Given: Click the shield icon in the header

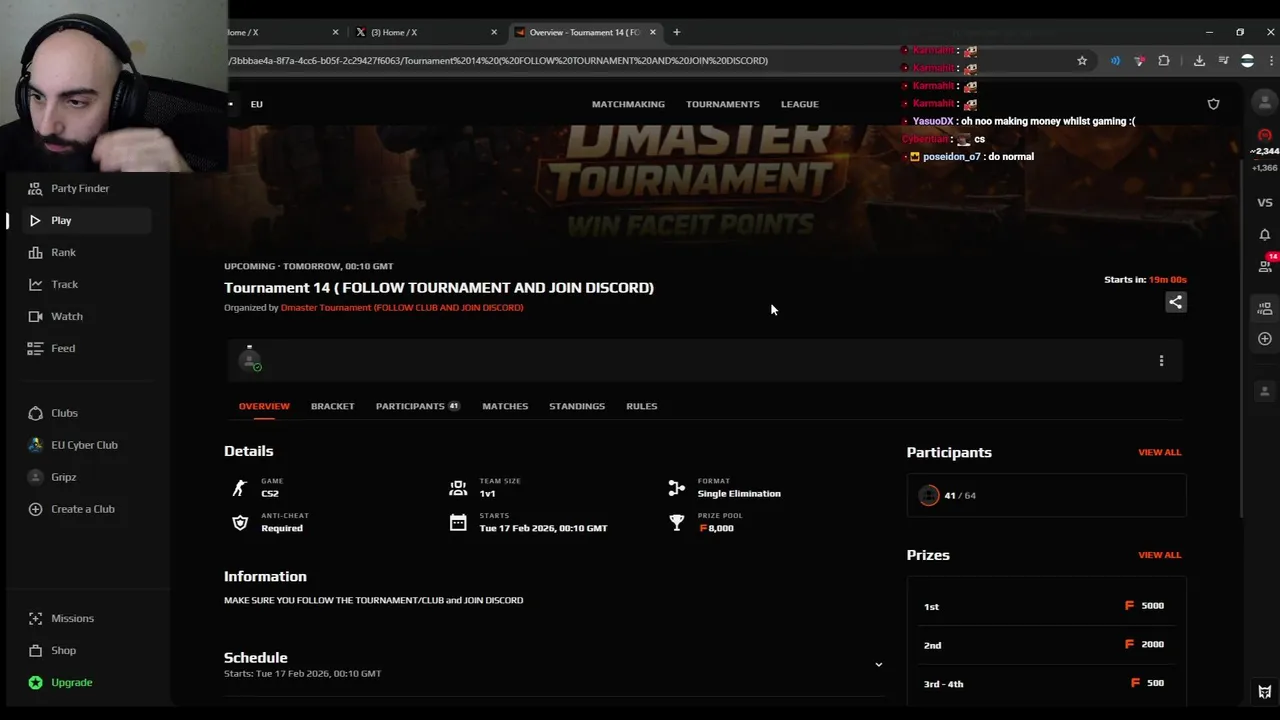Looking at the screenshot, I should [x=1213, y=104].
